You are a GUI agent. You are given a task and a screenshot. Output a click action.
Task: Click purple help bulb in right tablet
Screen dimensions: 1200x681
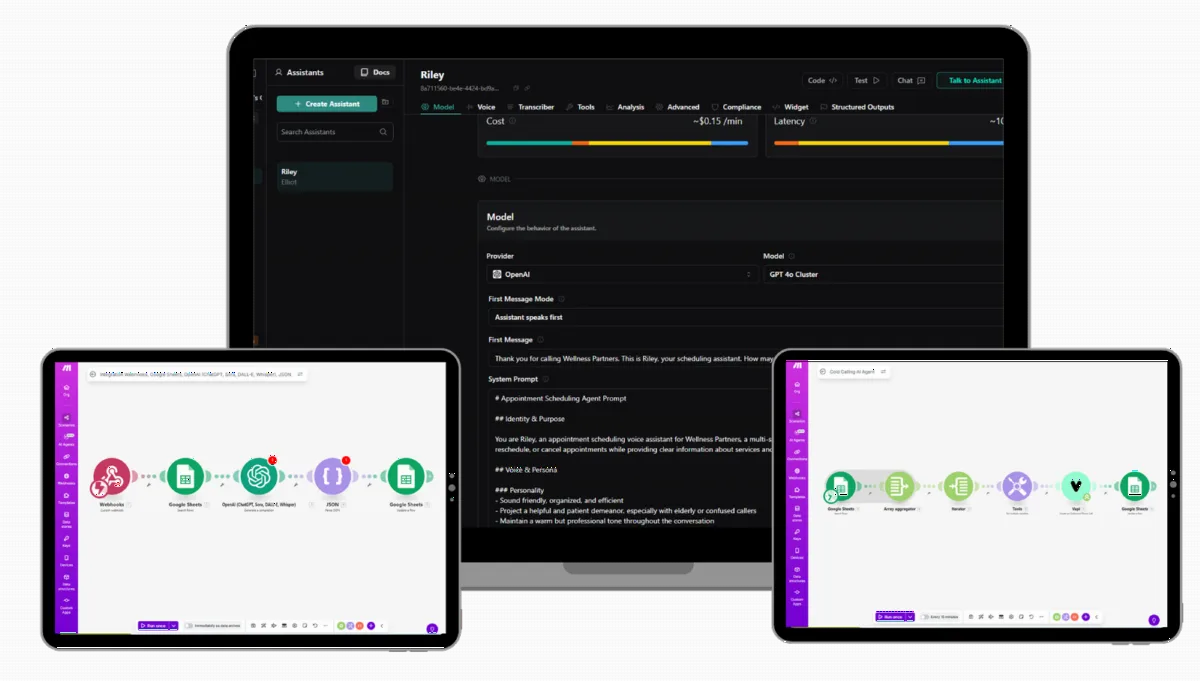(x=1153, y=621)
